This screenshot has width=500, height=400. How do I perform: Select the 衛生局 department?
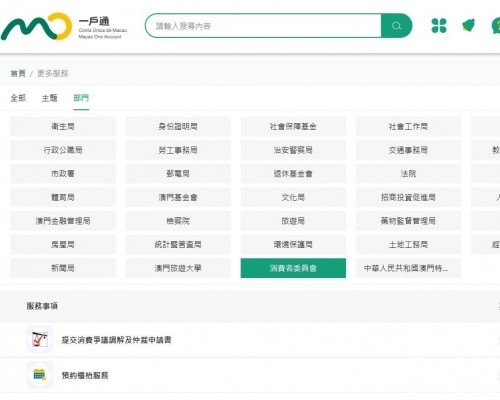point(63,126)
